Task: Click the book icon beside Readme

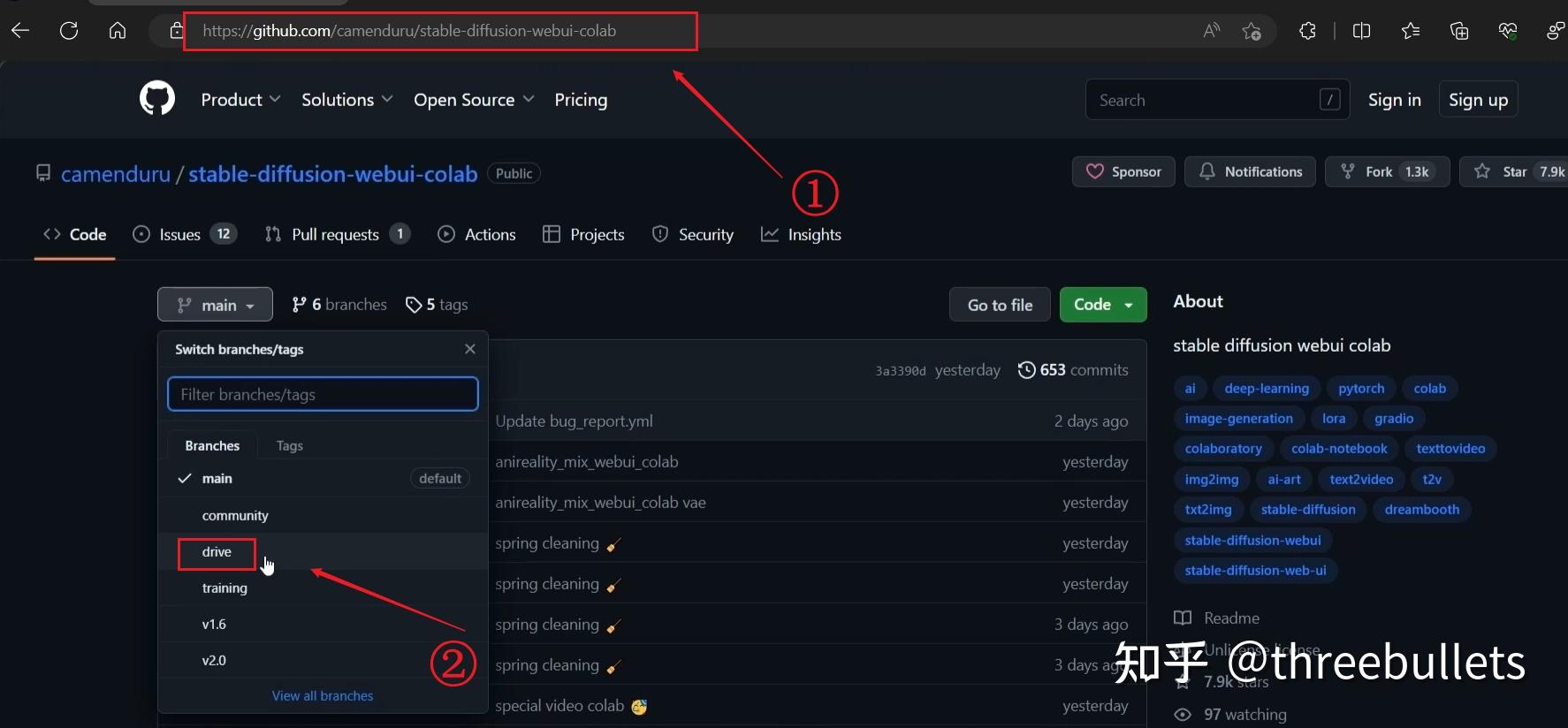Action: click(1183, 618)
